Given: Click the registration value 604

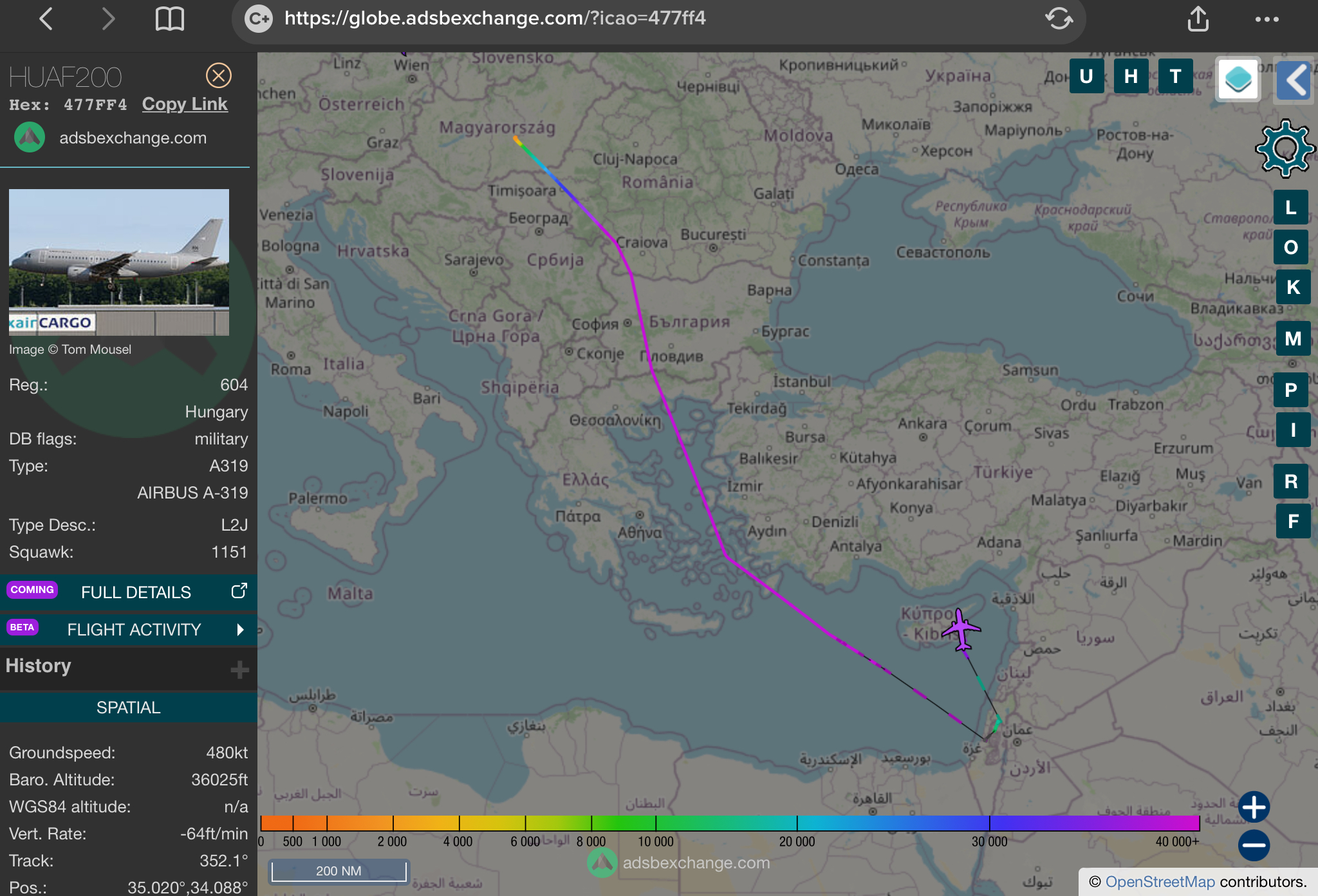Looking at the screenshot, I should click(x=234, y=385).
